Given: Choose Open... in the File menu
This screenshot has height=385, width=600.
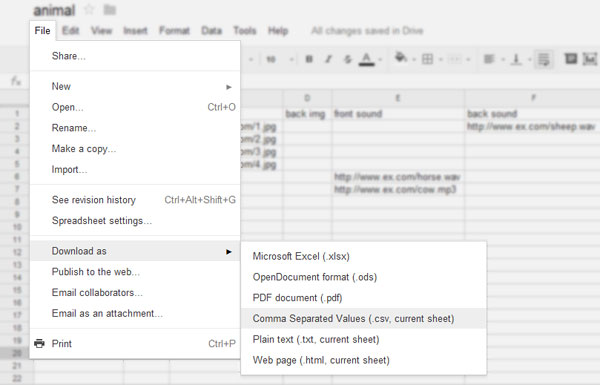Looking at the screenshot, I should coord(135,107).
